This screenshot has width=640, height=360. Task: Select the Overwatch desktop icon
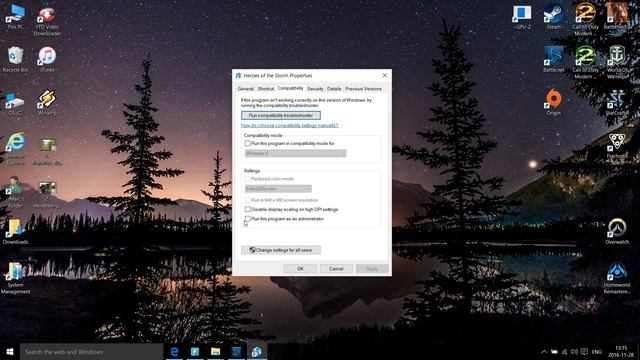point(617,232)
